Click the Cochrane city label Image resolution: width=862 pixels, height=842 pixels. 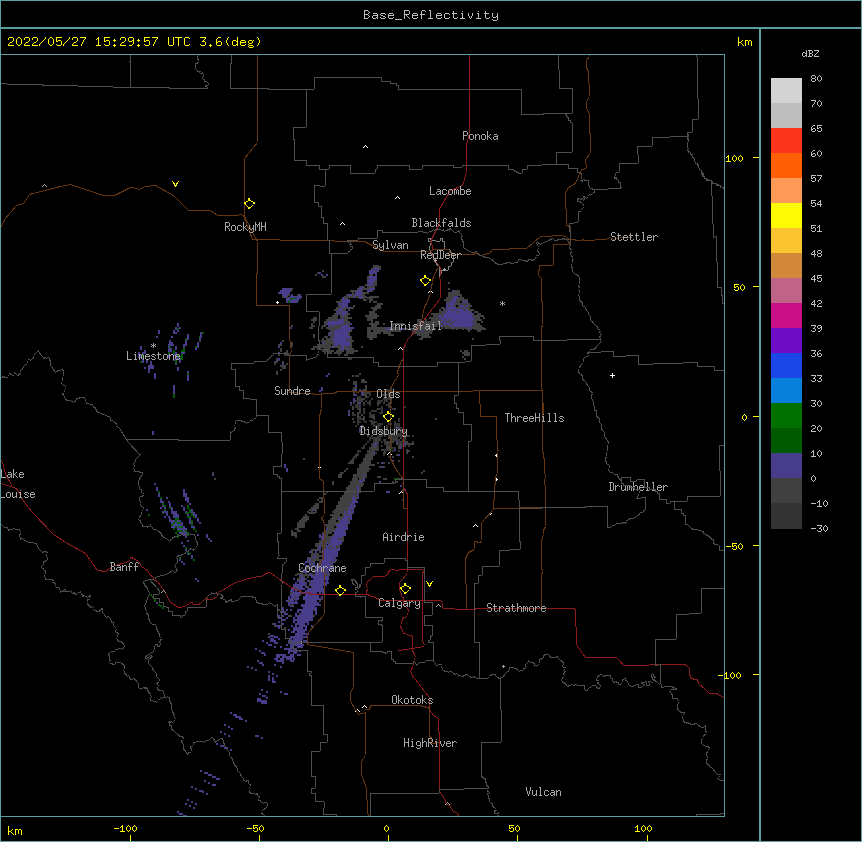point(322,568)
